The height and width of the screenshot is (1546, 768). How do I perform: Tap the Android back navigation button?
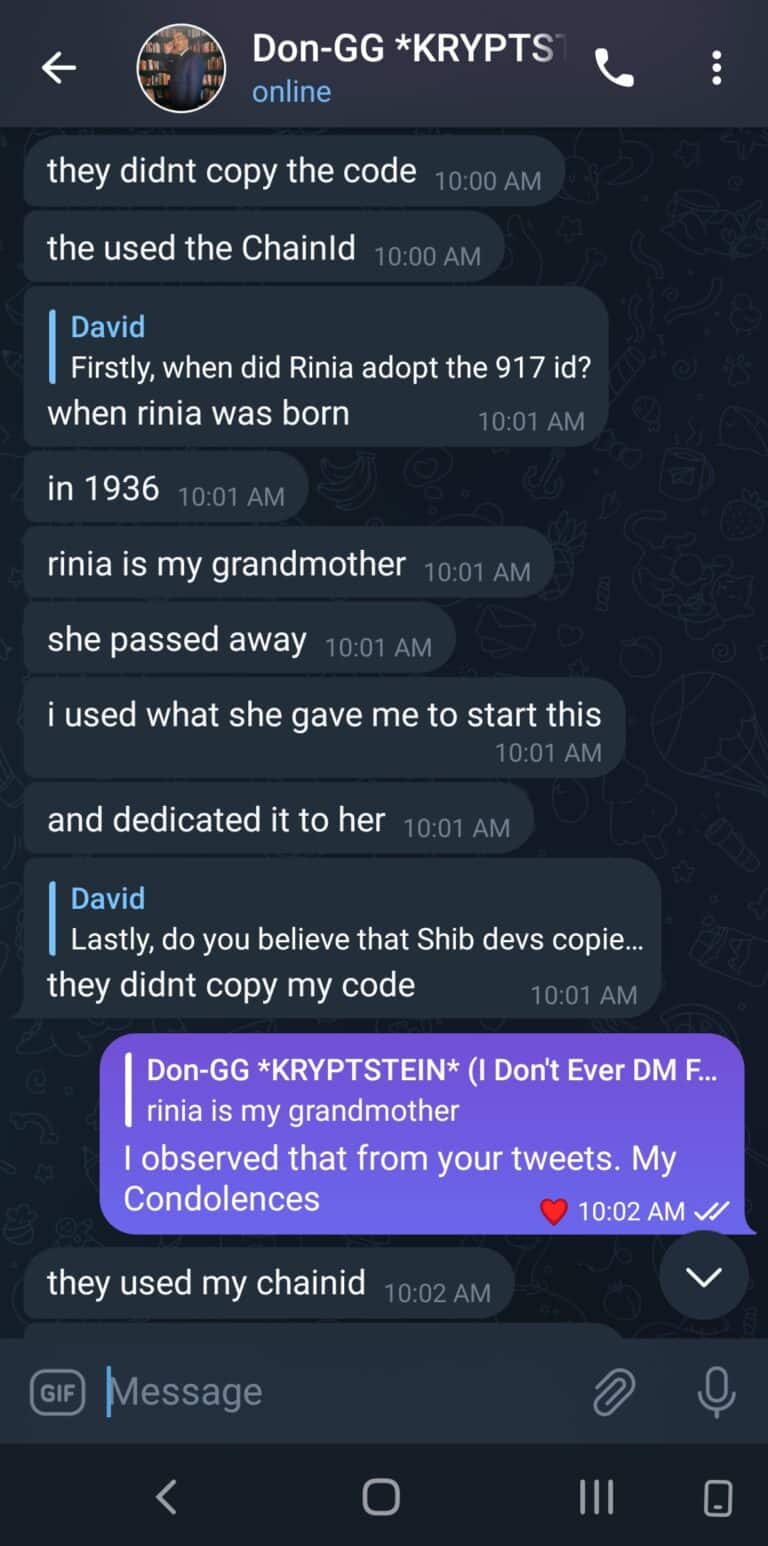pos(167,1496)
